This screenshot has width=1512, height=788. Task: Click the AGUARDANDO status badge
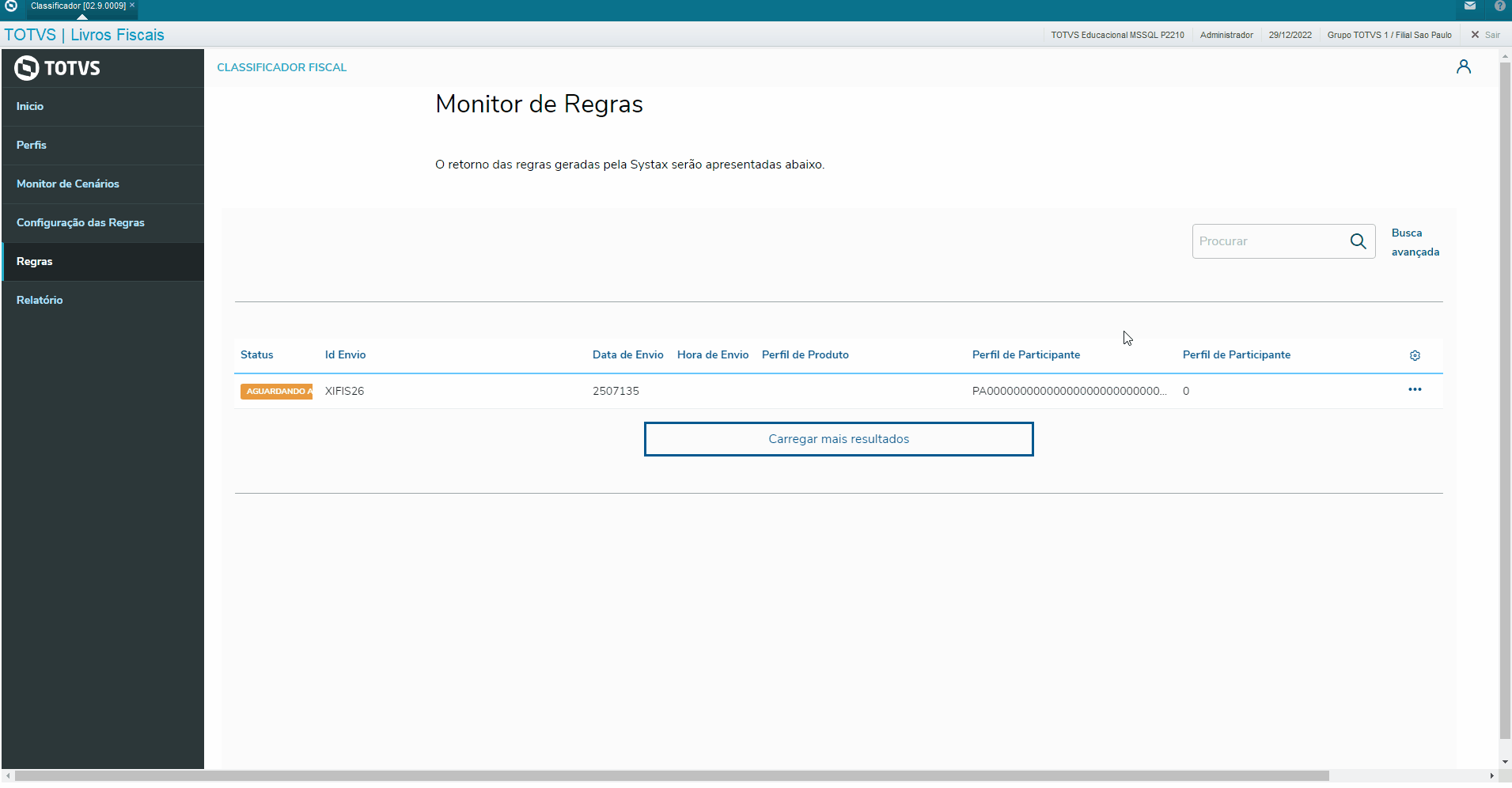pyautogui.click(x=277, y=392)
